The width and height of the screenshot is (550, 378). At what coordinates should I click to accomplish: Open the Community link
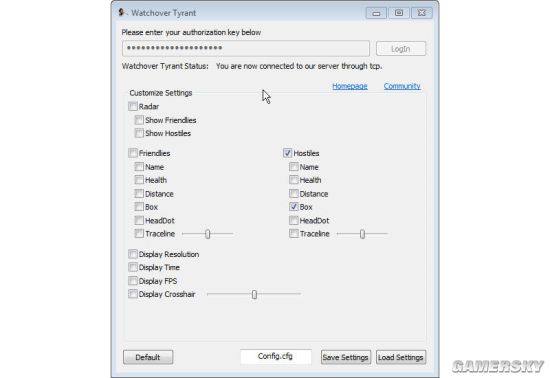402,86
